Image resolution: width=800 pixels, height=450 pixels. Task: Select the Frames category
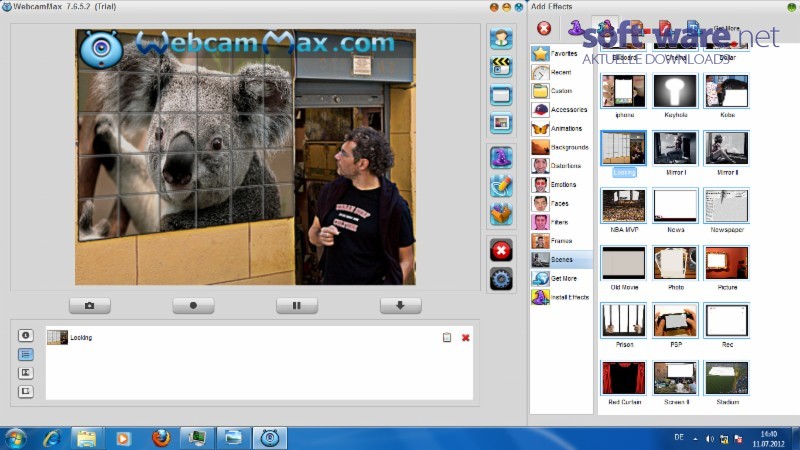561,241
